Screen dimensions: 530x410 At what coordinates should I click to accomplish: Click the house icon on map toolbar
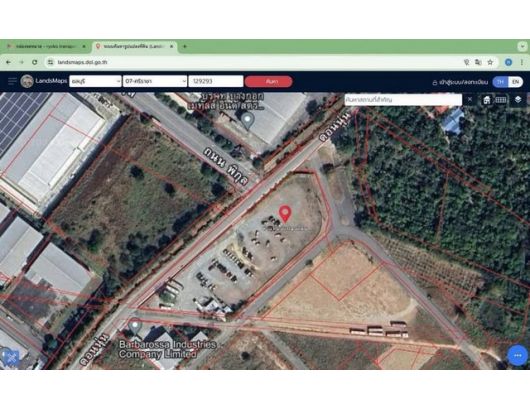[x=486, y=100]
